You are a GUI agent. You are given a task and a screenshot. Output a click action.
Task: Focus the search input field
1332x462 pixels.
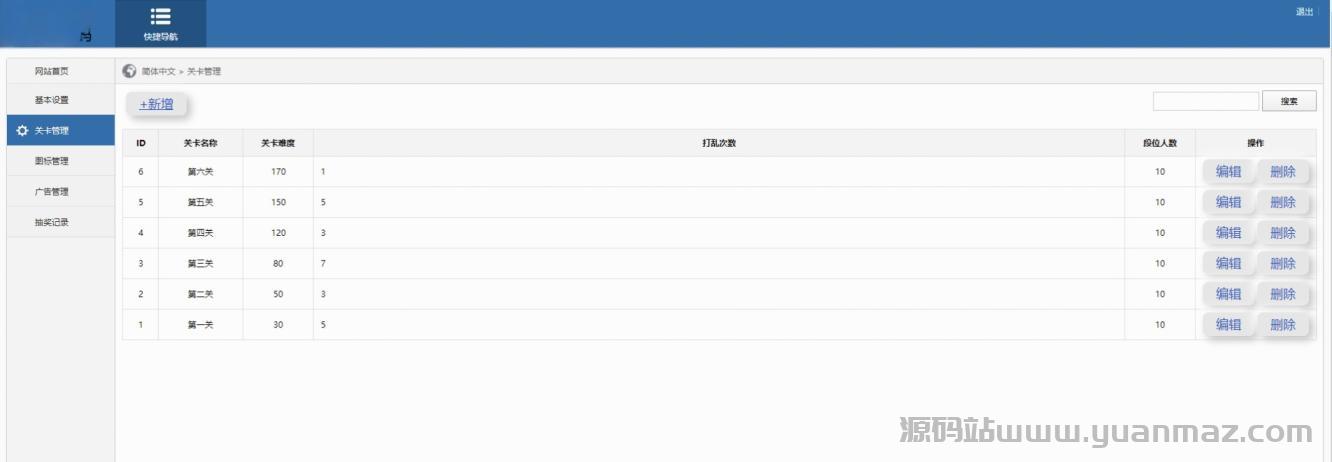pyautogui.click(x=1205, y=101)
